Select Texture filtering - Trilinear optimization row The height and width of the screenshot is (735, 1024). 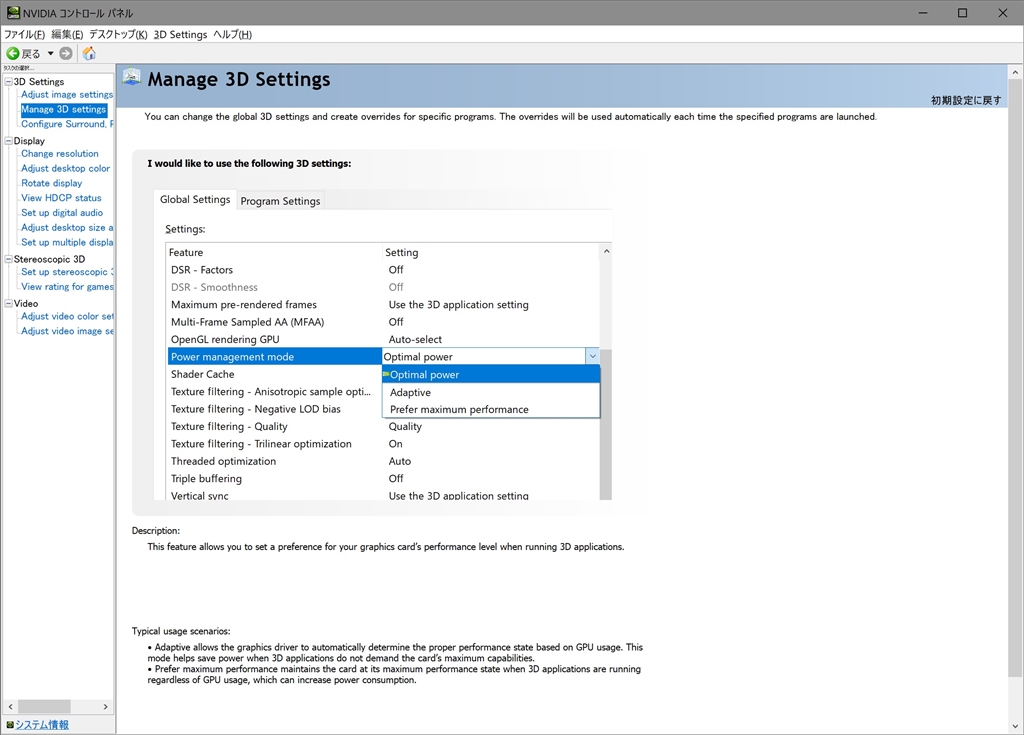(x=383, y=444)
